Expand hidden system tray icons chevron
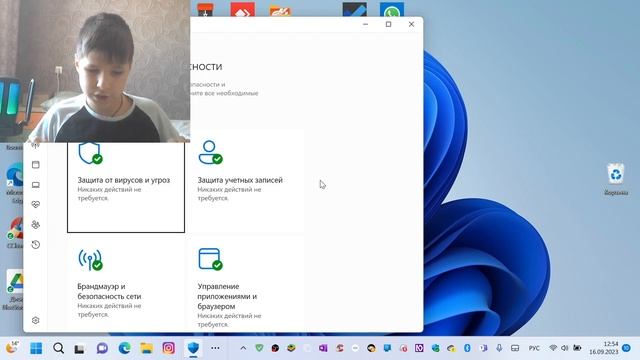Image resolution: width=640 pixels, height=360 pixels. pyautogui.click(x=243, y=348)
